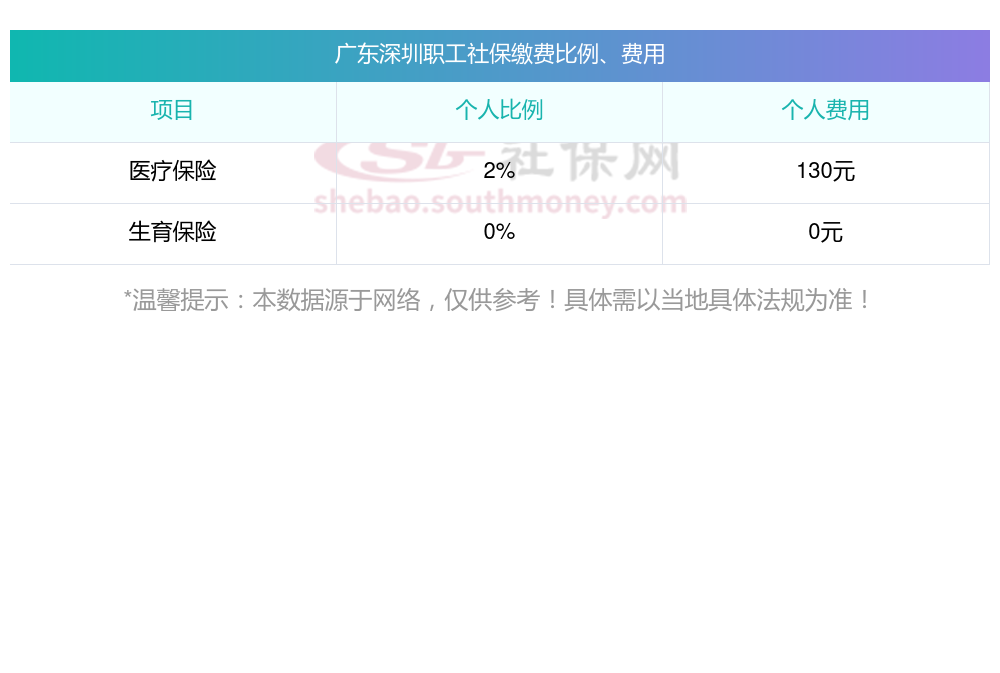
Task: Select the 2% ratio cell
Action: tap(499, 171)
